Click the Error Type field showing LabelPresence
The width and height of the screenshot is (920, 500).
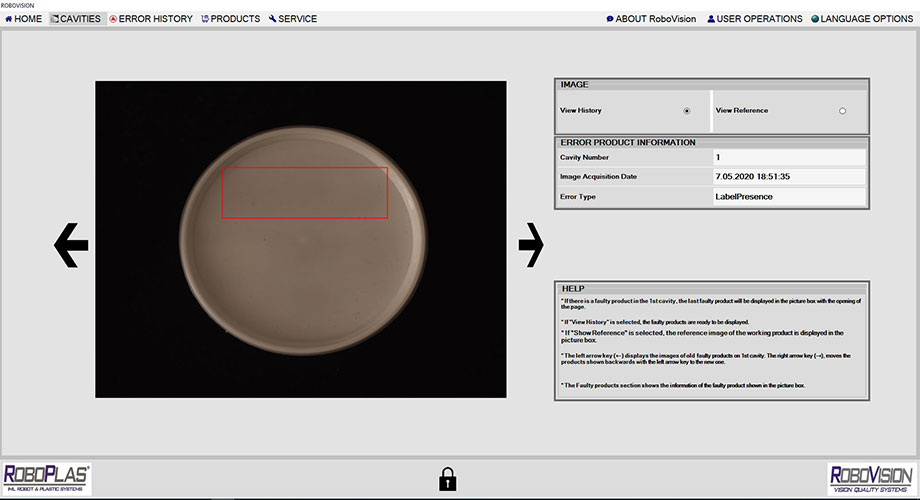[789, 197]
